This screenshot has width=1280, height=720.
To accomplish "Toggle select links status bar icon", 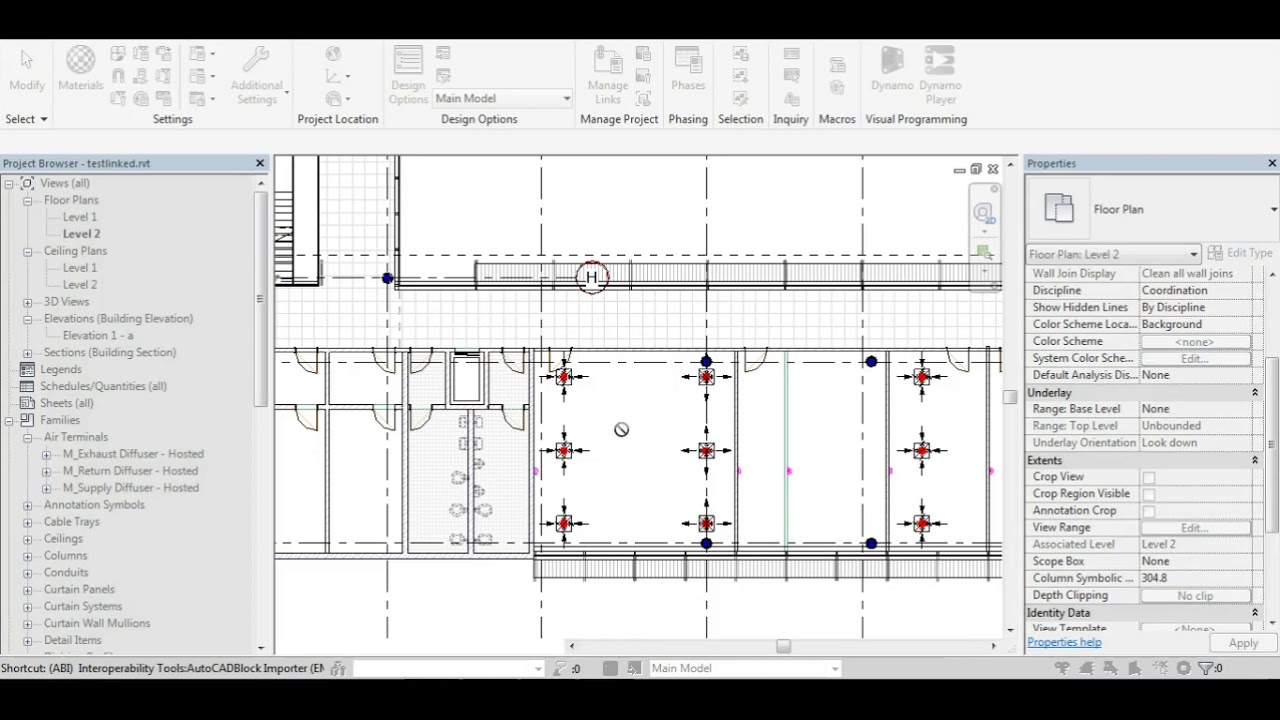I will tap(1063, 668).
